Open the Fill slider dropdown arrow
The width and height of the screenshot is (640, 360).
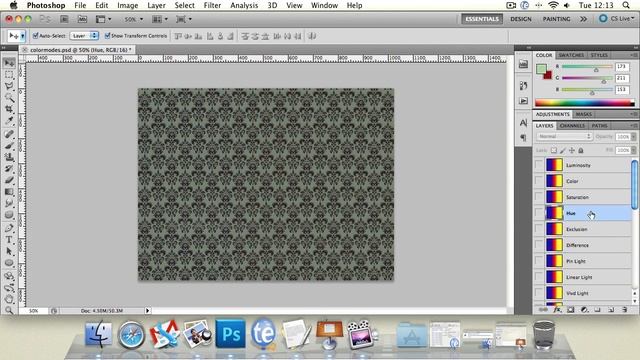pyautogui.click(x=633, y=150)
